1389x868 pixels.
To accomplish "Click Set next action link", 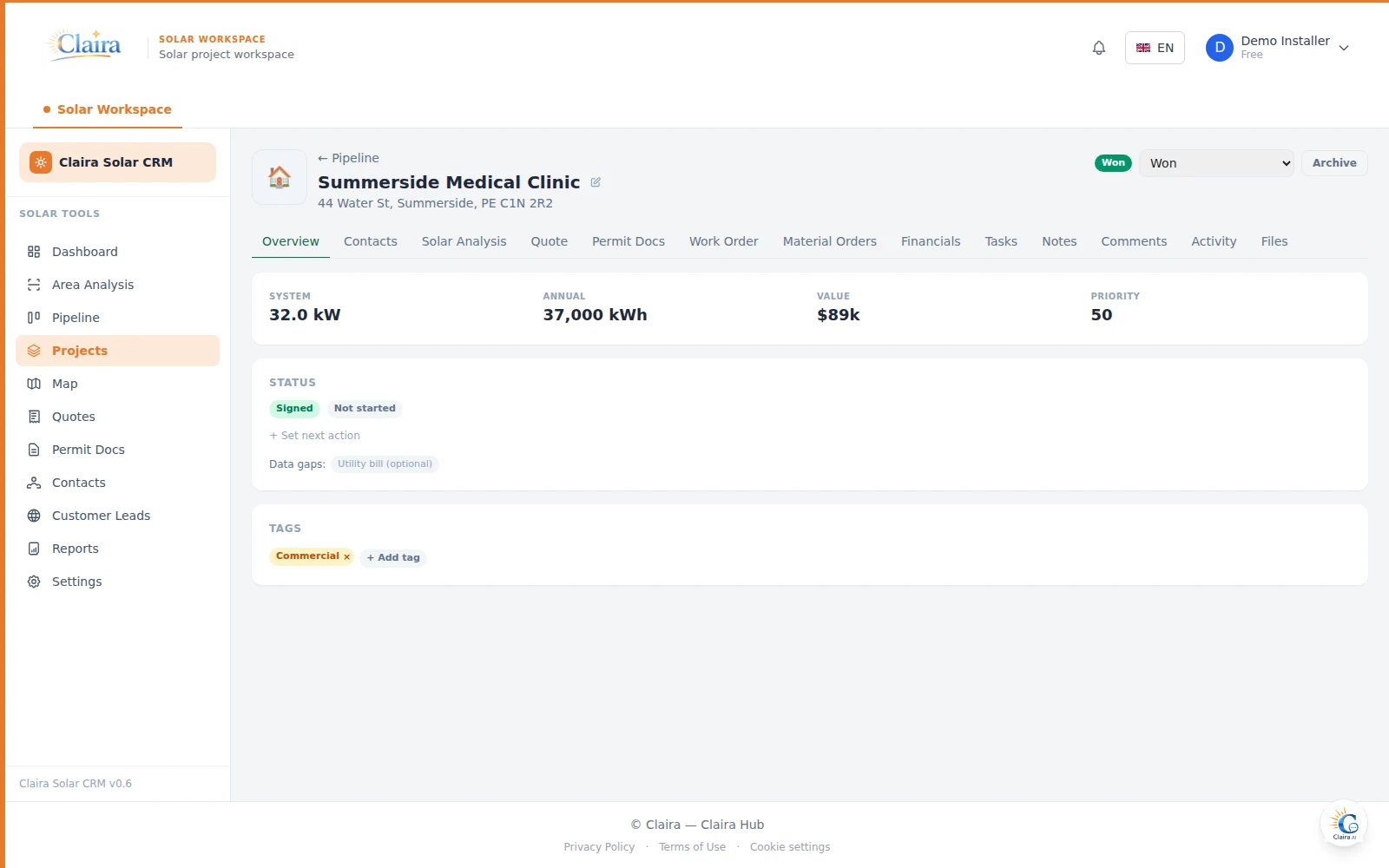I will point(314,436).
